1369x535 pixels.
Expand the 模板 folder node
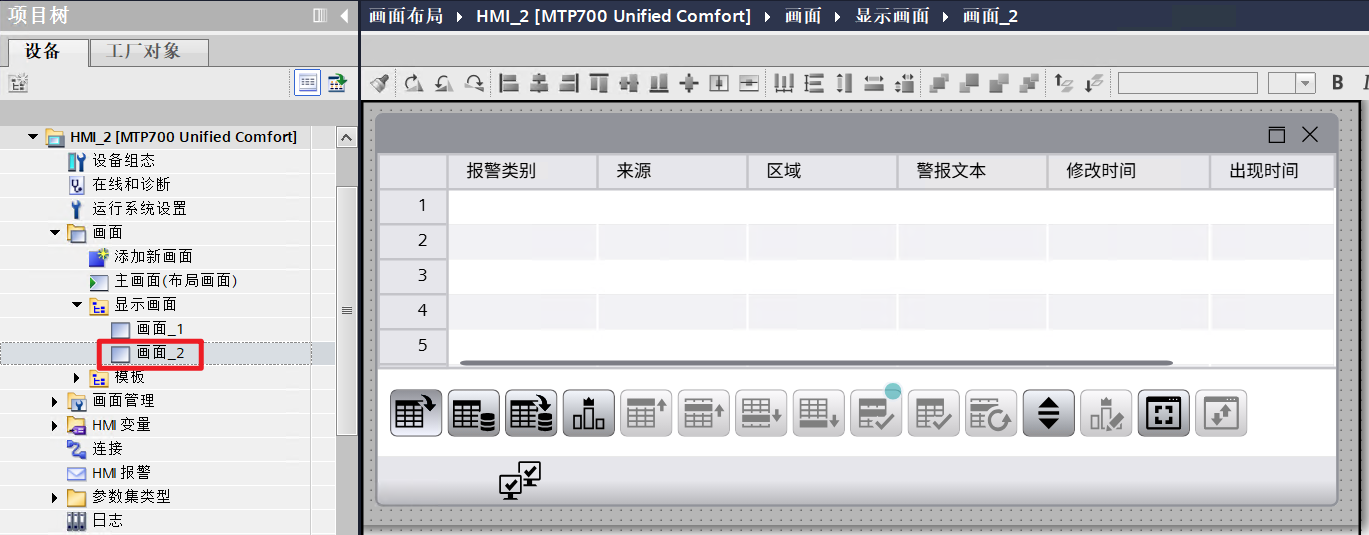click(77, 377)
